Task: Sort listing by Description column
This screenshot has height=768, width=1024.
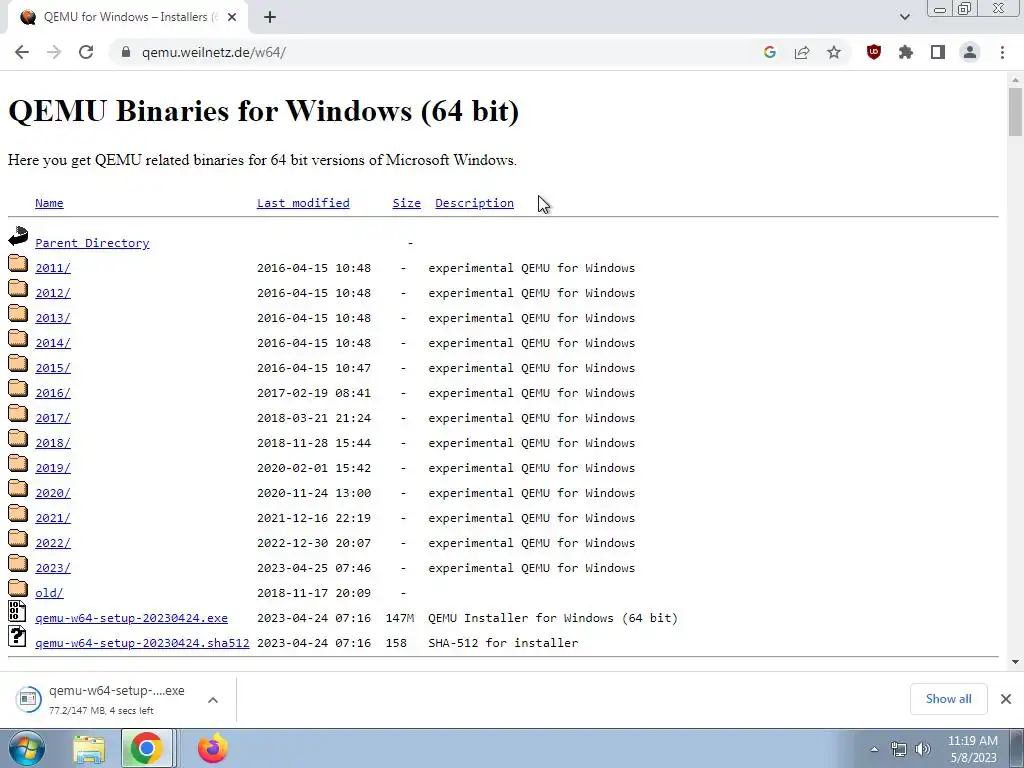Action: point(474,203)
